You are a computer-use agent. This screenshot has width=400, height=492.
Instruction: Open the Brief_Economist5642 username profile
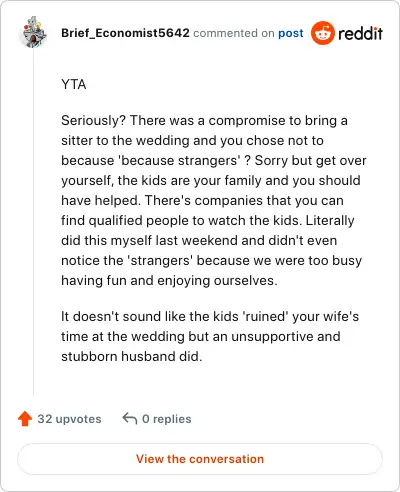125,33
